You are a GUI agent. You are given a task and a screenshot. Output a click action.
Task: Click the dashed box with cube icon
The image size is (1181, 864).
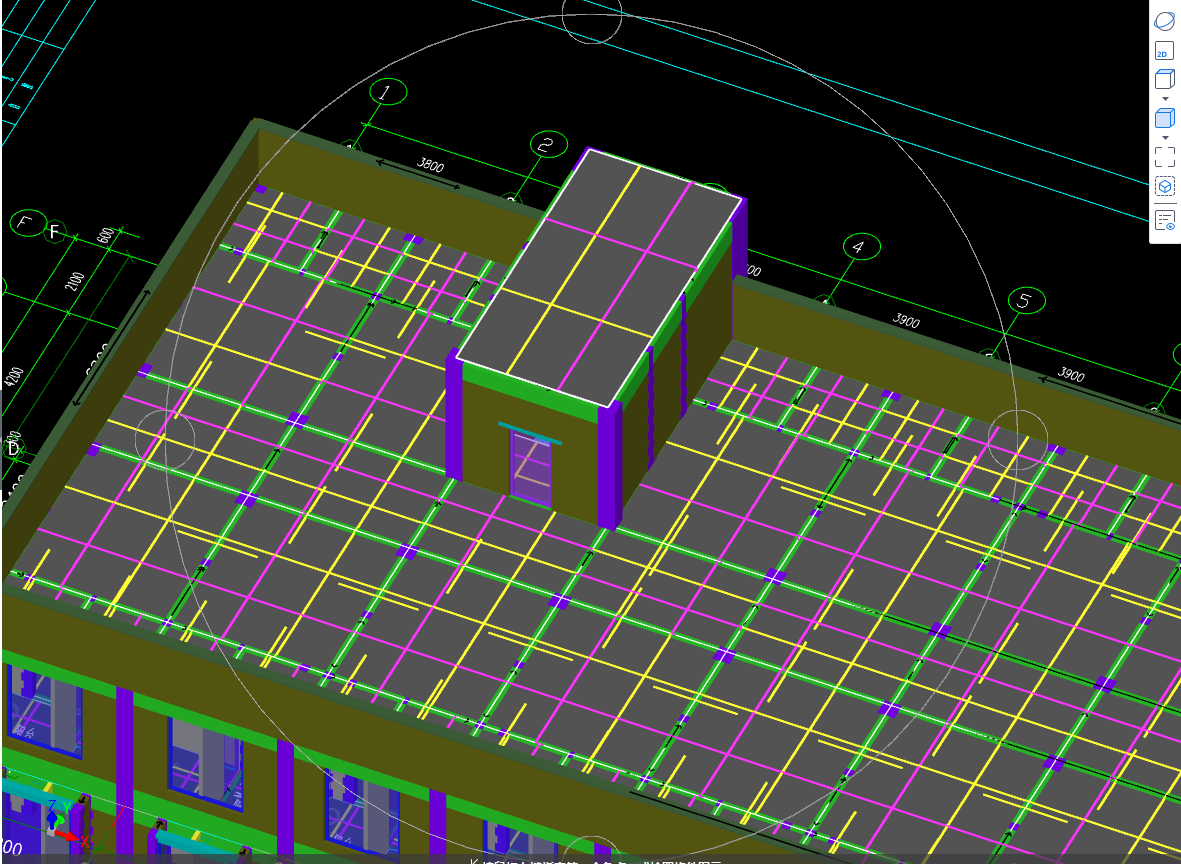click(x=1164, y=186)
